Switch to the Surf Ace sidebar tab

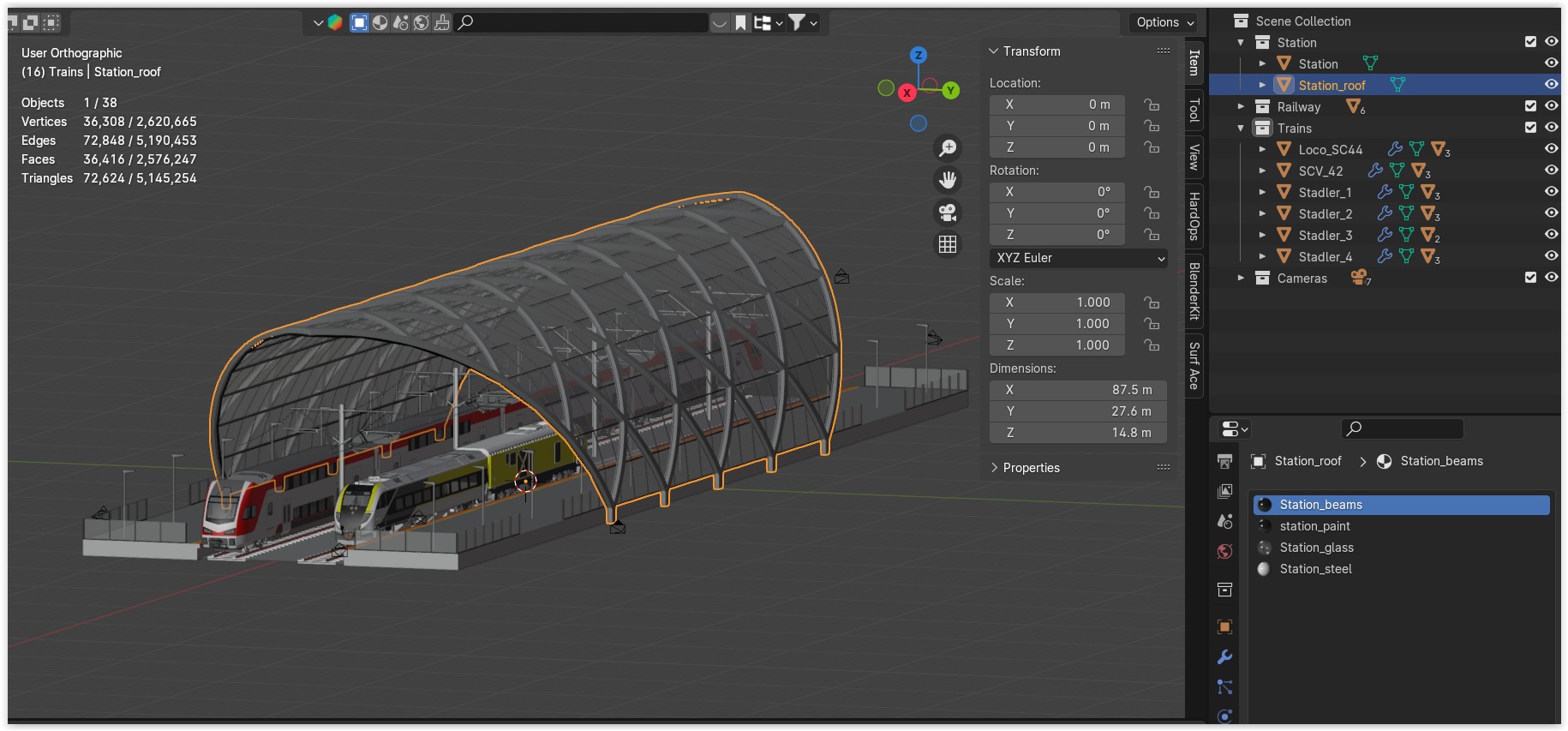[x=1194, y=366]
